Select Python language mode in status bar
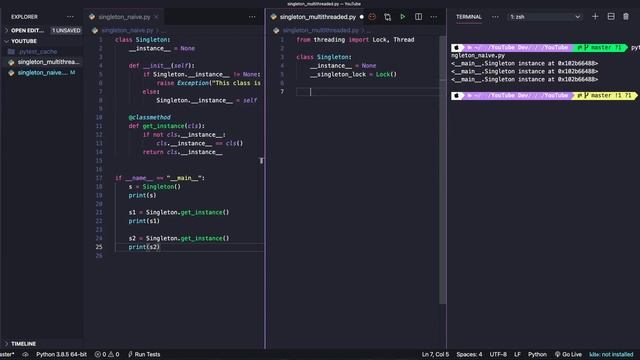The width and height of the screenshot is (640, 360). point(537,354)
